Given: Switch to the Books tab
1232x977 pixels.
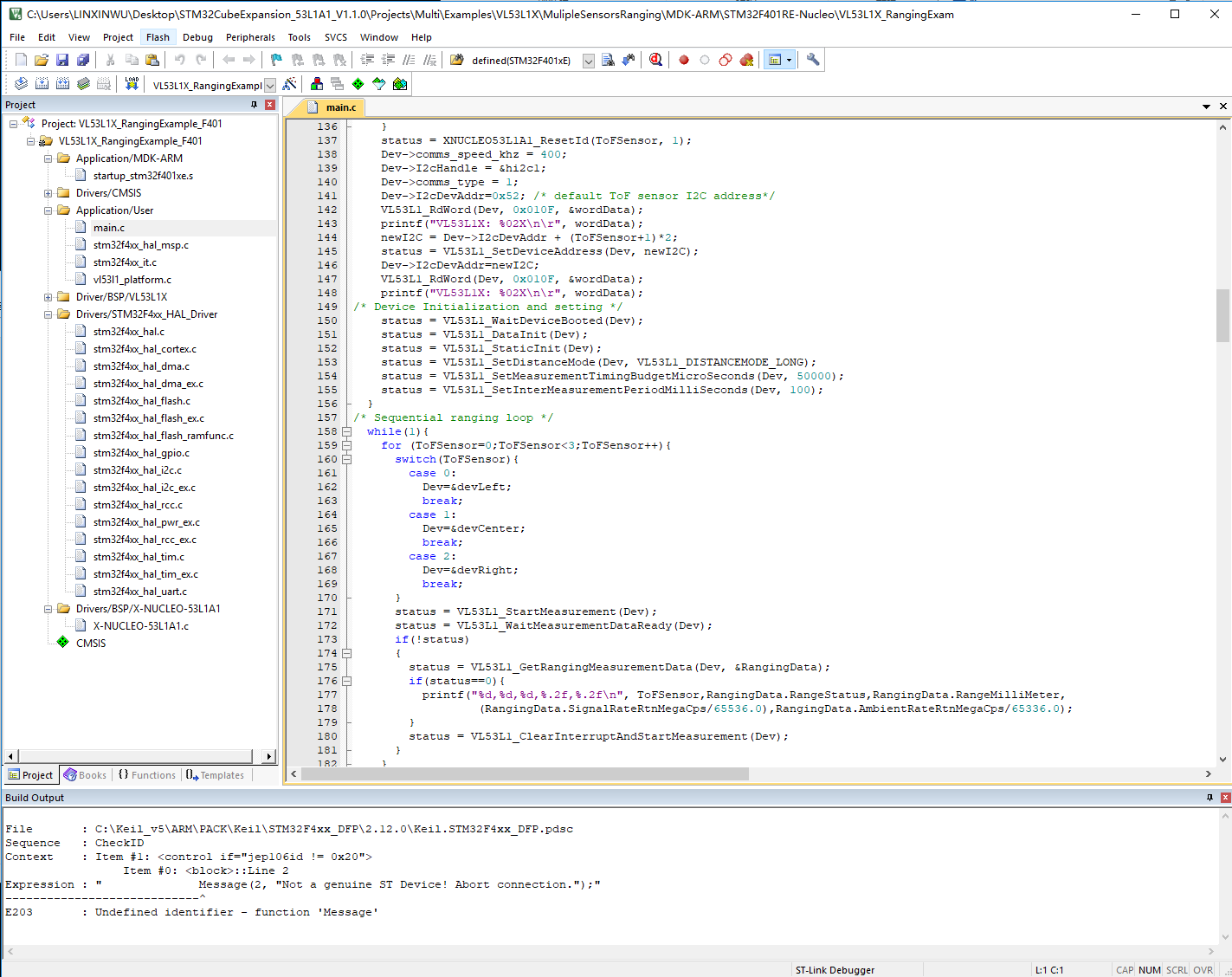Looking at the screenshot, I should (x=85, y=775).
